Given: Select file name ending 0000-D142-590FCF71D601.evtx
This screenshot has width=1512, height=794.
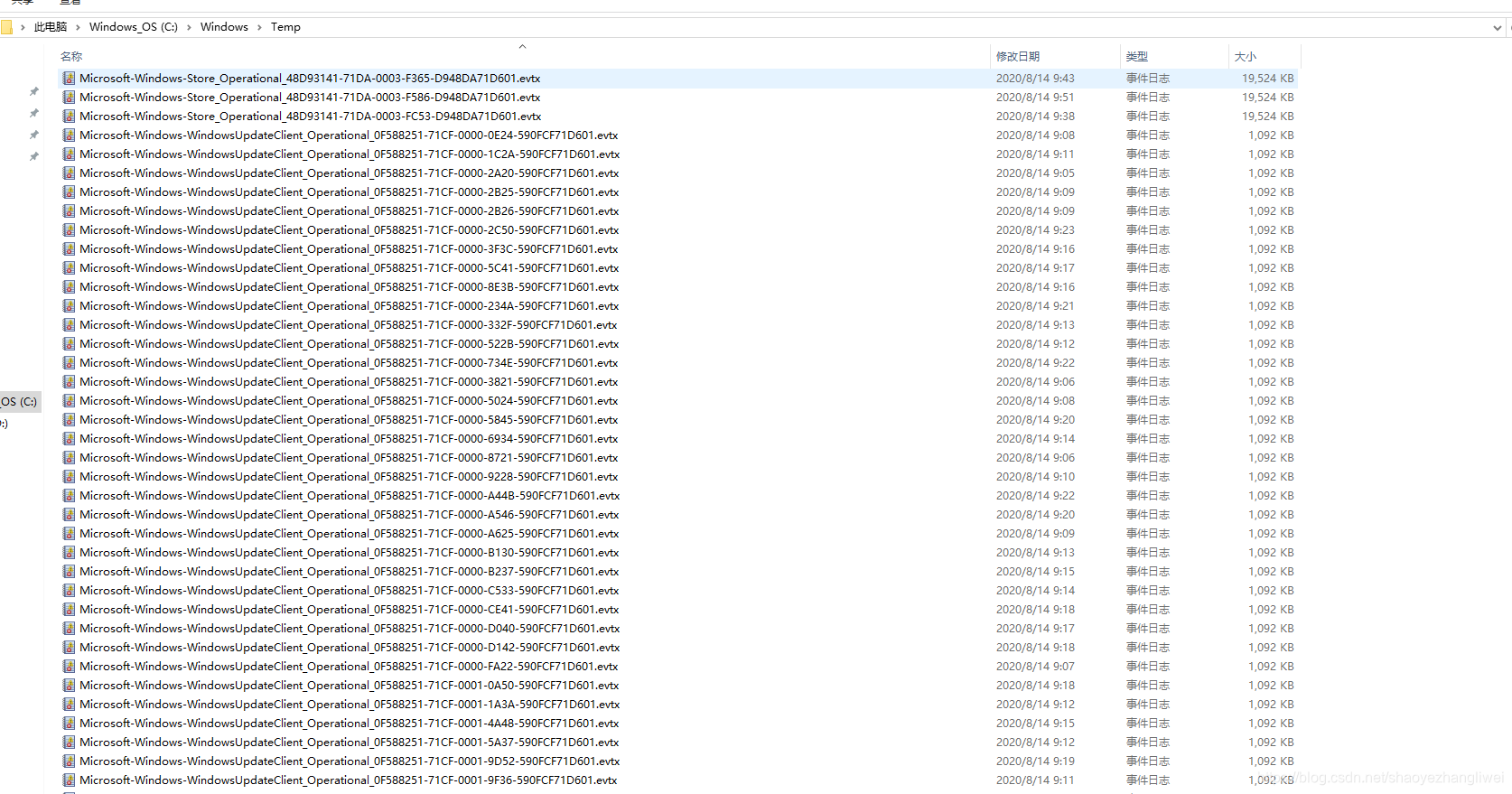Looking at the screenshot, I should pyautogui.click(x=350, y=648).
